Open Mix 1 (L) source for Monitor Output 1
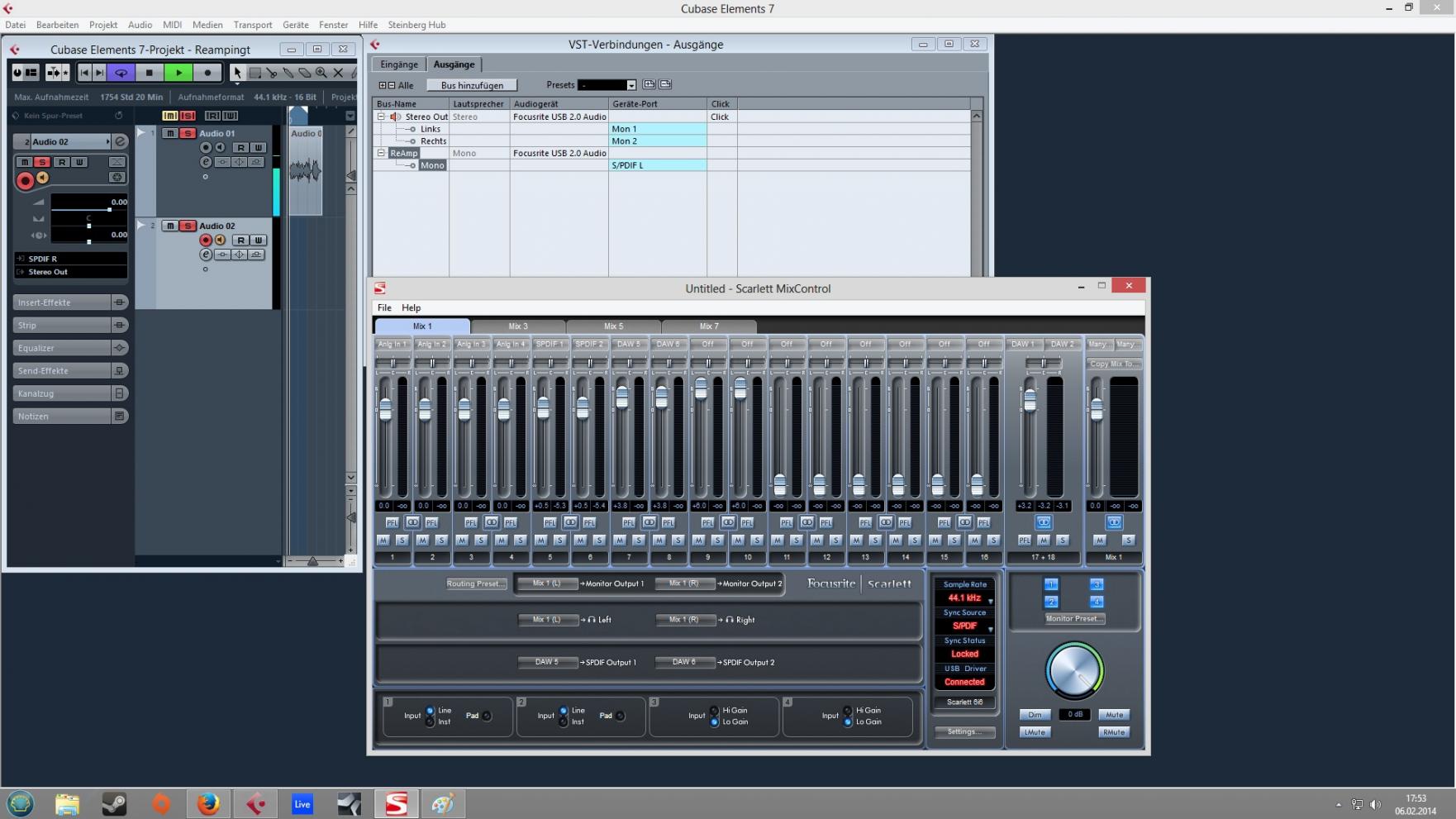 click(547, 583)
